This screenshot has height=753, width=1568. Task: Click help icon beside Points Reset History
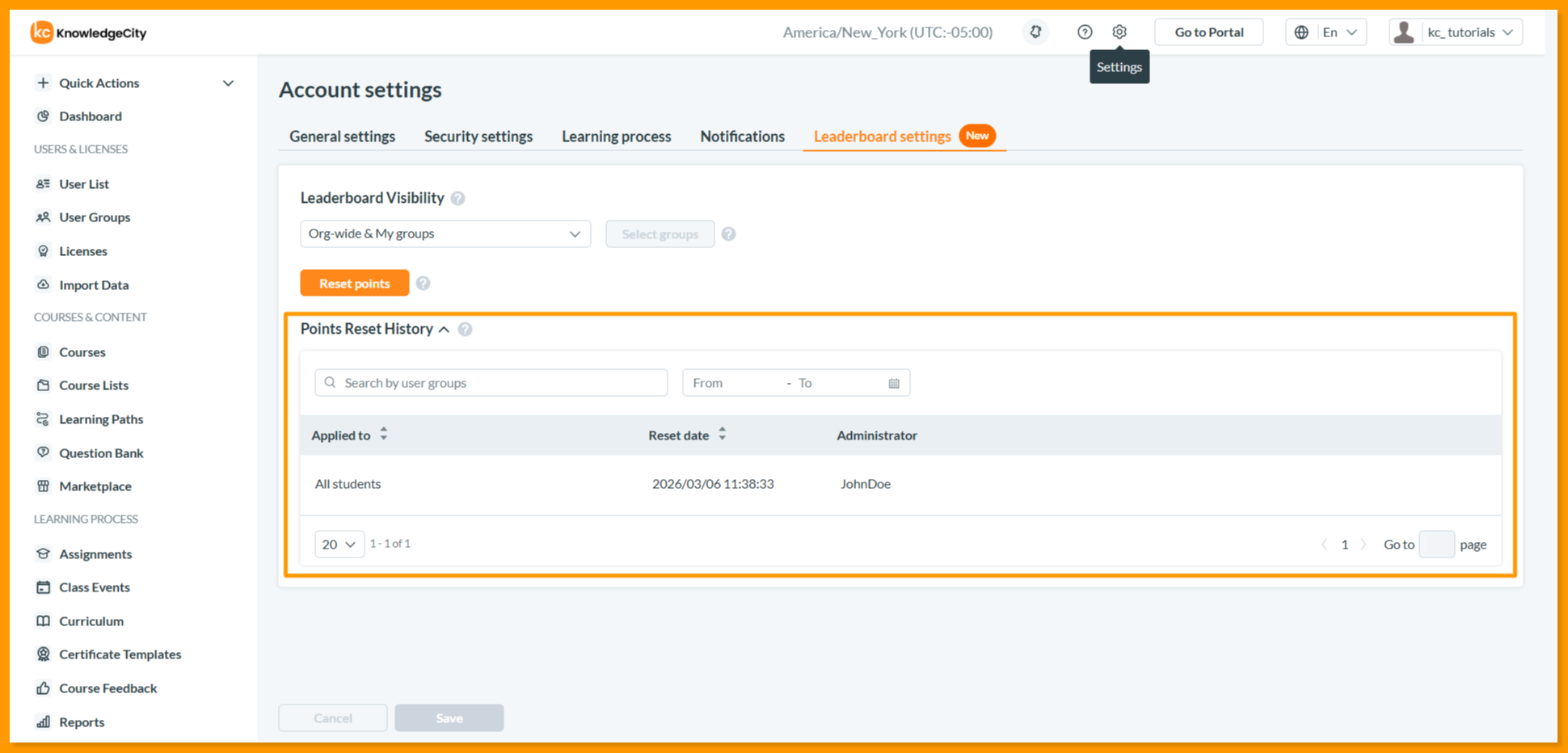tap(465, 330)
